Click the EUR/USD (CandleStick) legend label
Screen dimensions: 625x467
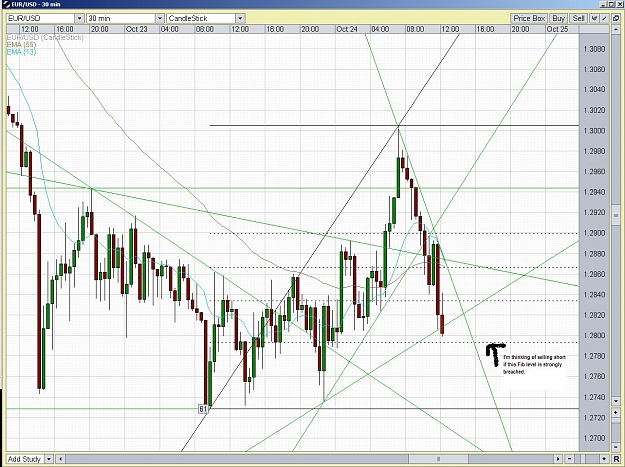tap(45, 37)
